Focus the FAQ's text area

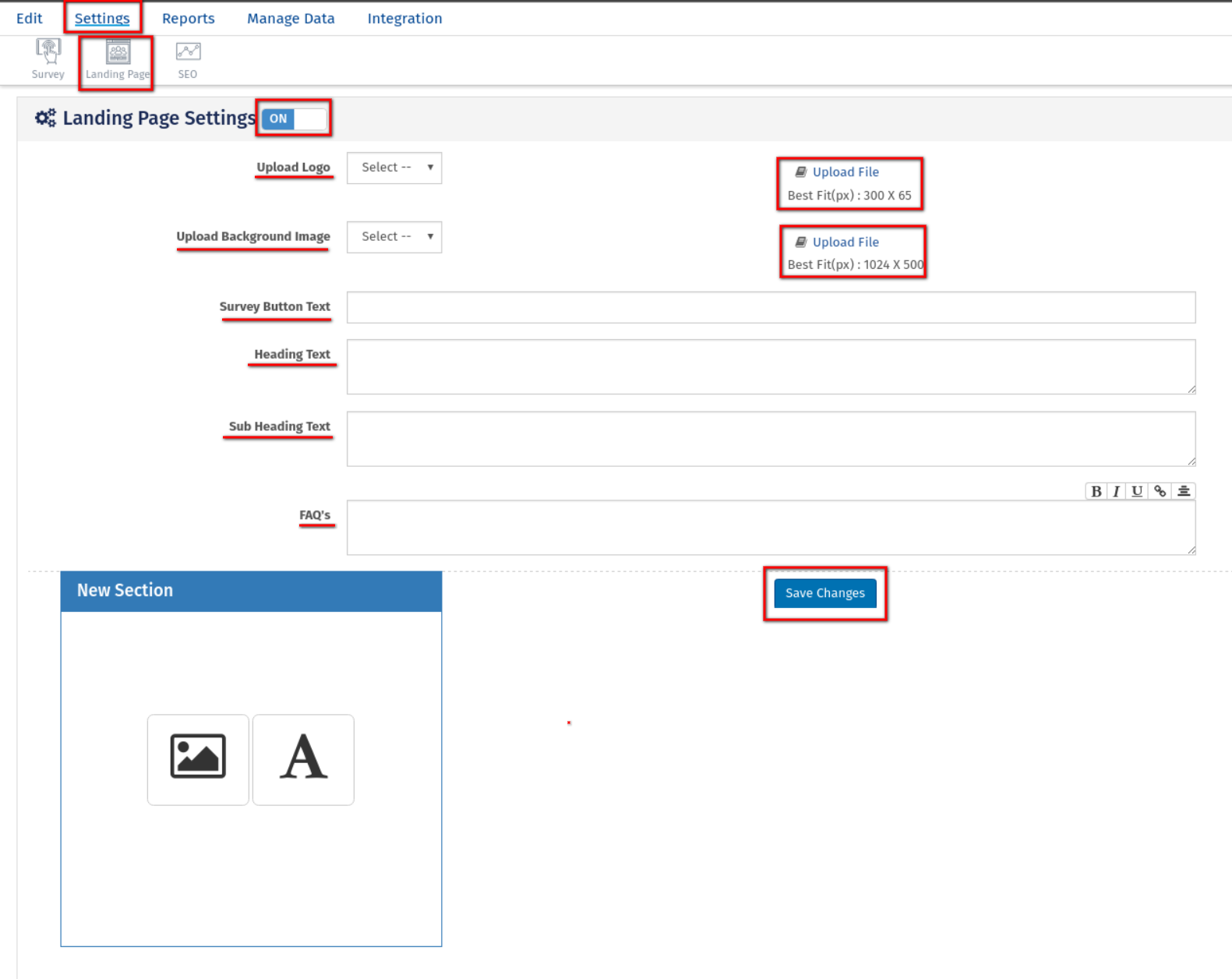[x=771, y=528]
